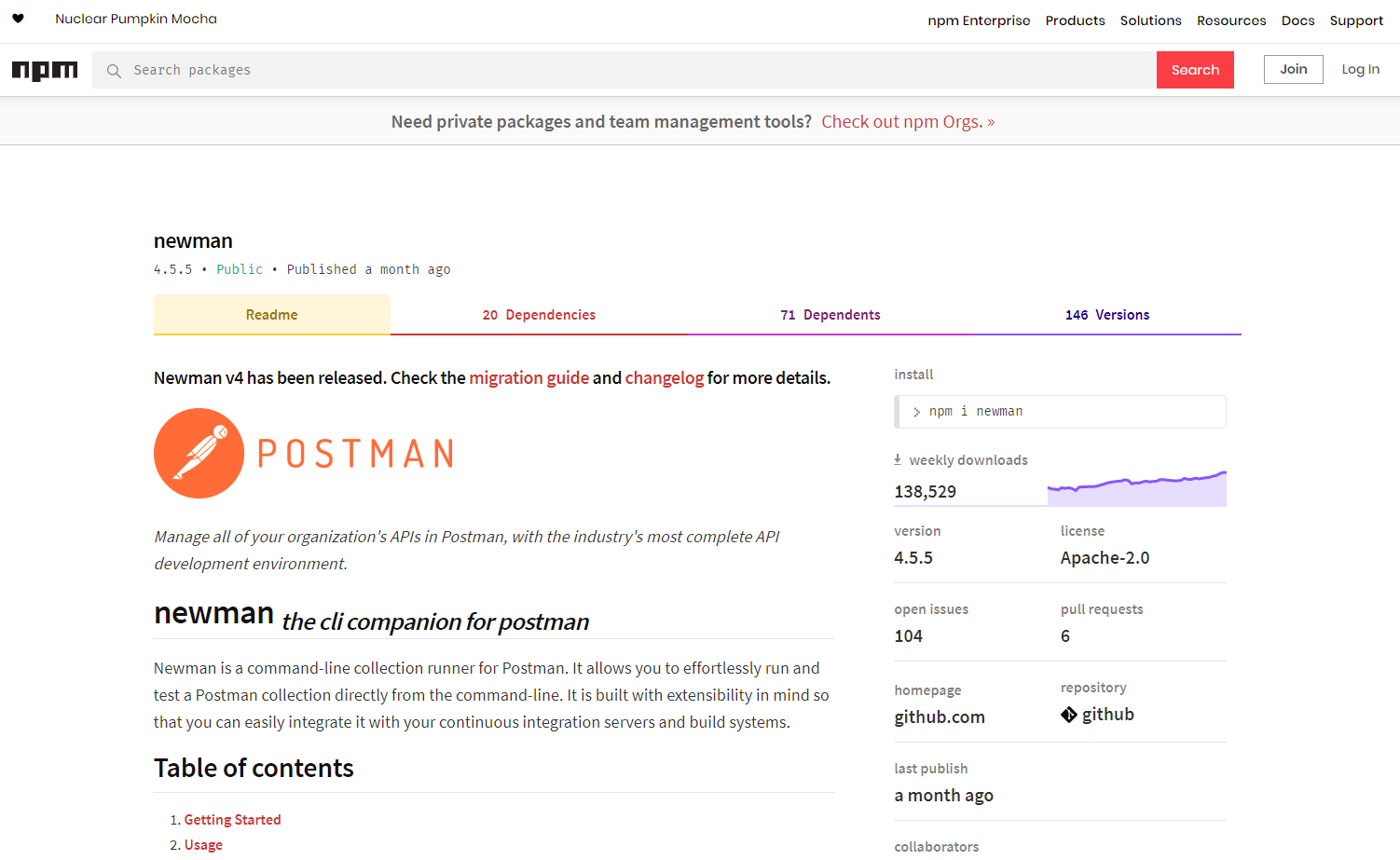Open the npm logo home link

[45, 71]
